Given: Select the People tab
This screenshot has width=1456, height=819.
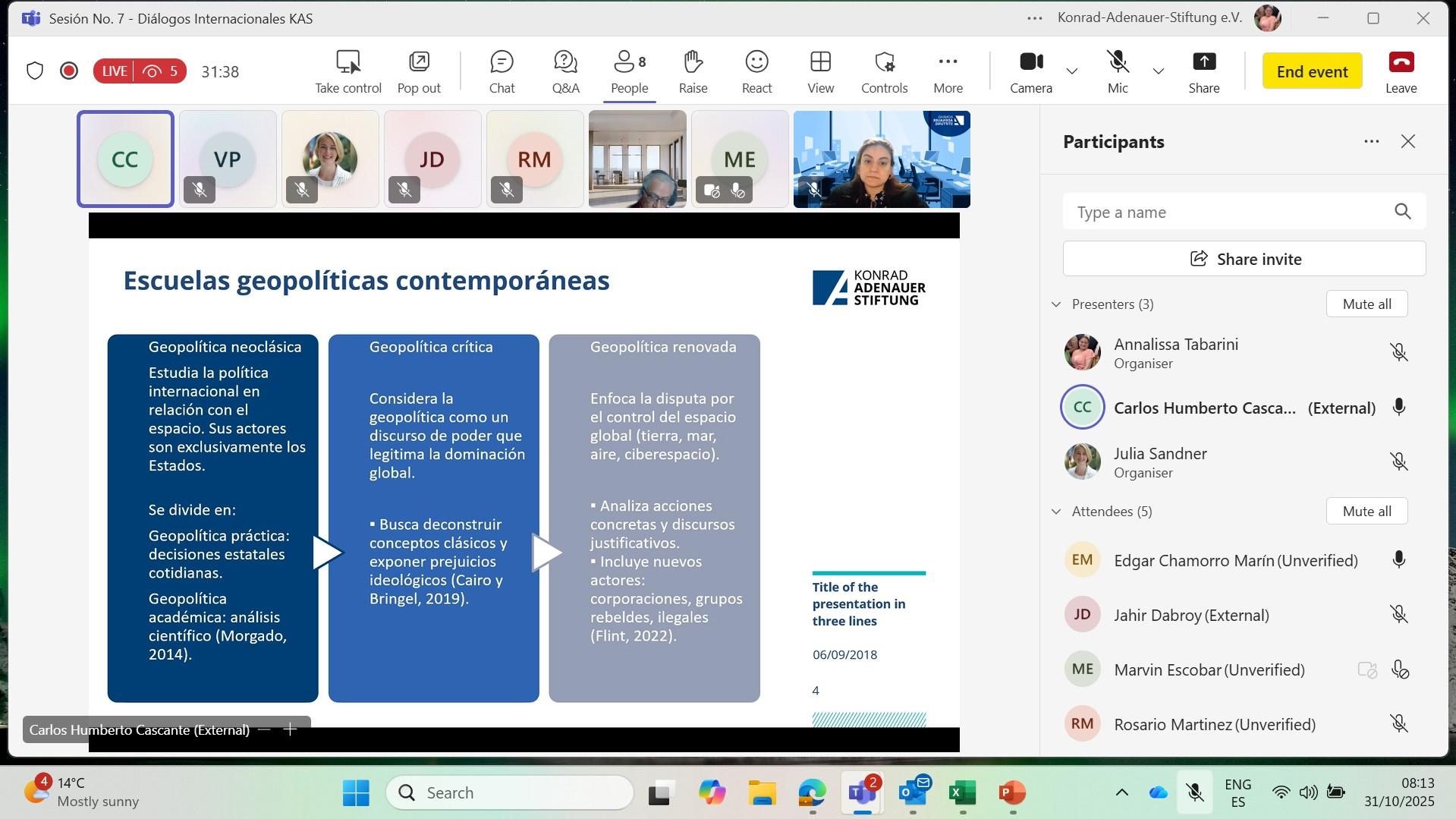Looking at the screenshot, I should [629, 71].
